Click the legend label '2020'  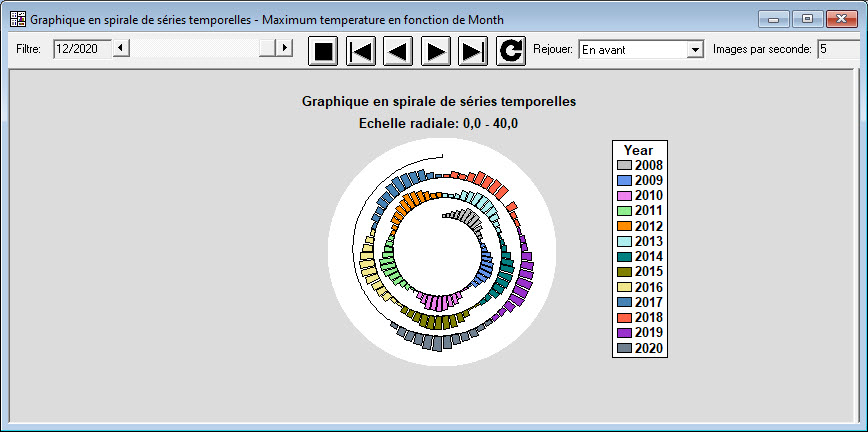pyautogui.click(x=649, y=348)
